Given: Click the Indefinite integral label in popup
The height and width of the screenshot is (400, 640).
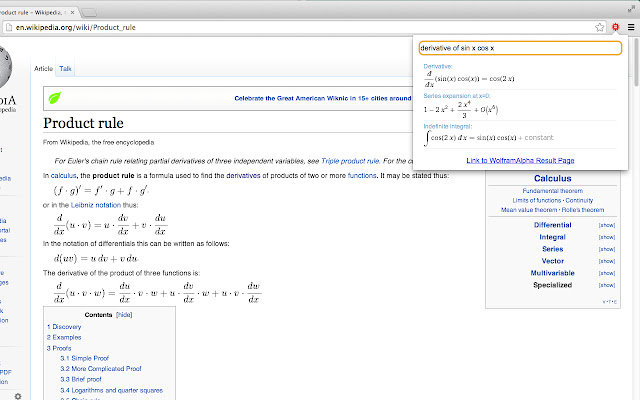Looking at the screenshot, I should click(x=448, y=127).
